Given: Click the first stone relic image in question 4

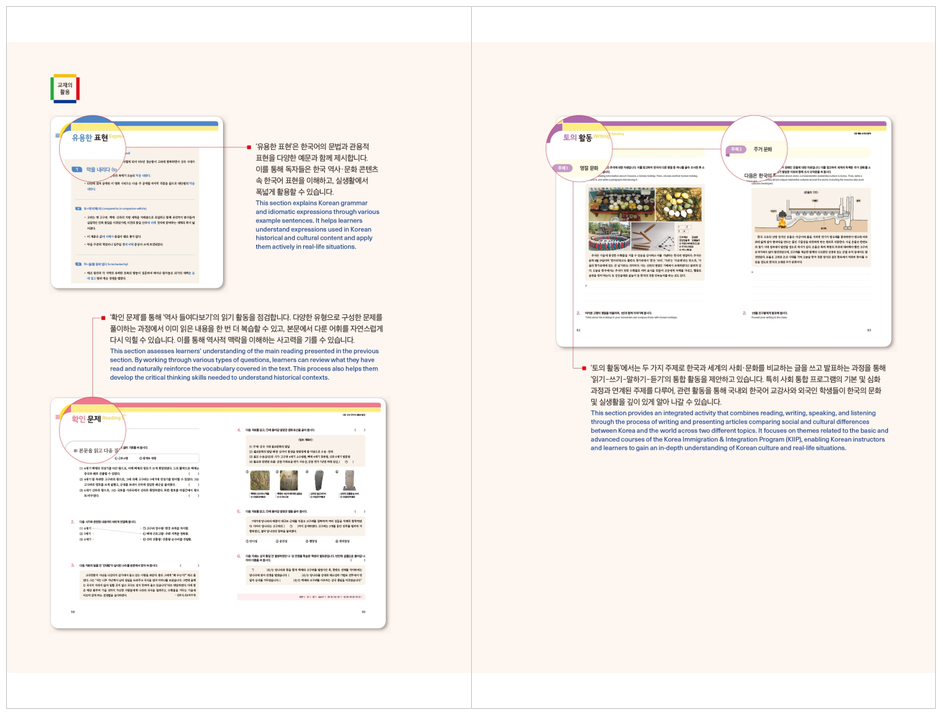Looking at the screenshot, I should (260, 480).
